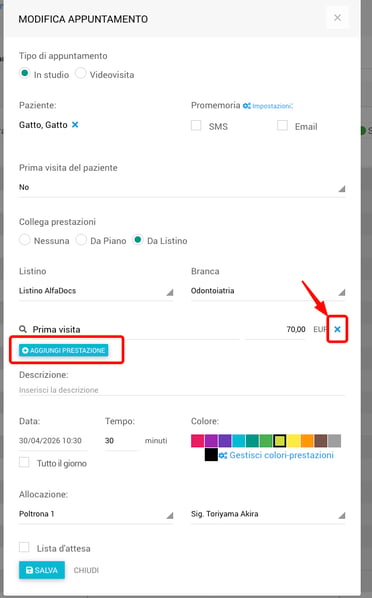Select the Da Piano option
372x598 pixels.
tap(81, 240)
